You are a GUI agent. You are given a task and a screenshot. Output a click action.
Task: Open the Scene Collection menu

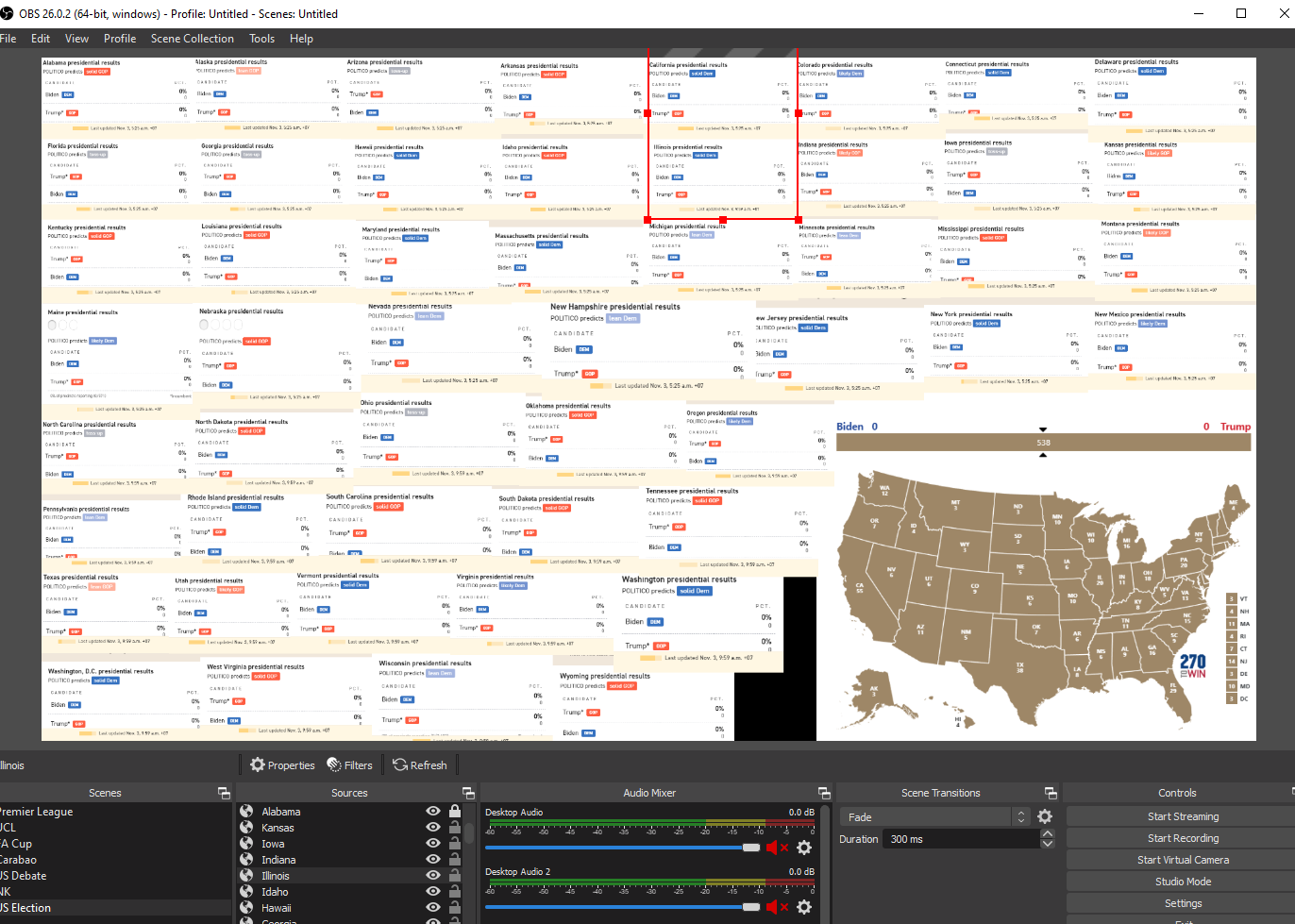[192, 39]
